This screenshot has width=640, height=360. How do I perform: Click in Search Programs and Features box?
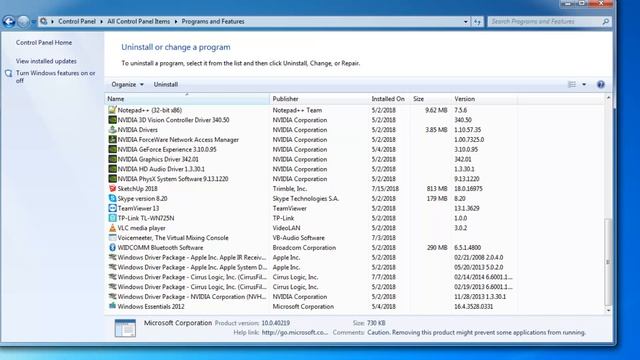click(544, 22)
